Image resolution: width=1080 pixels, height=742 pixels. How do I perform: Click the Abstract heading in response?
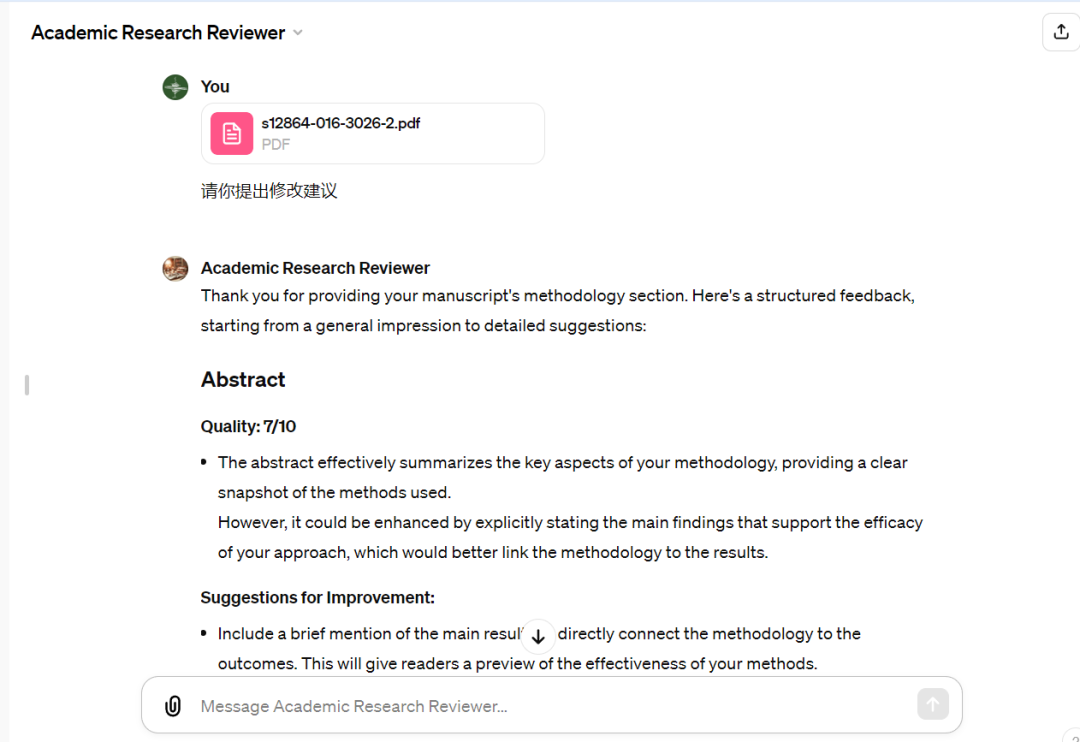pyautogui.click(x=242, y=380)
